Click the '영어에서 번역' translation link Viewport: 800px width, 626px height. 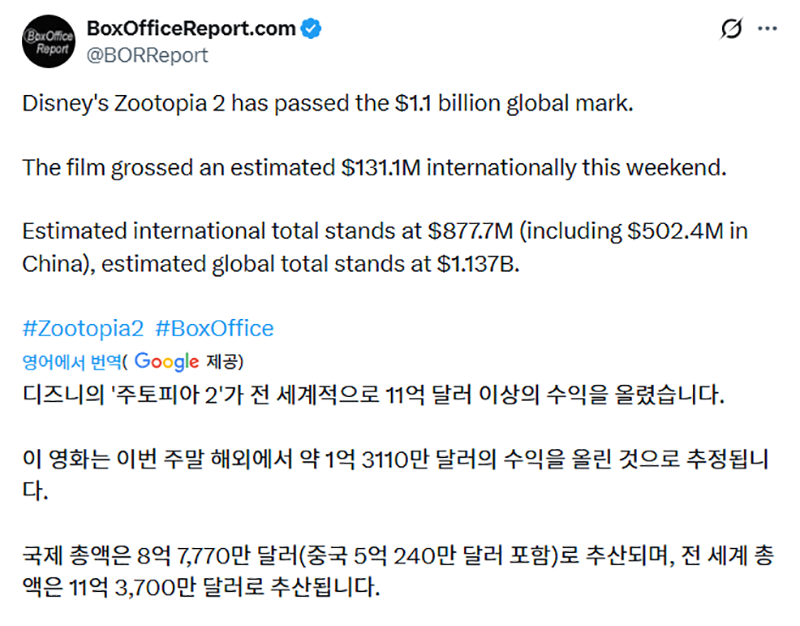tap(72, 360)
